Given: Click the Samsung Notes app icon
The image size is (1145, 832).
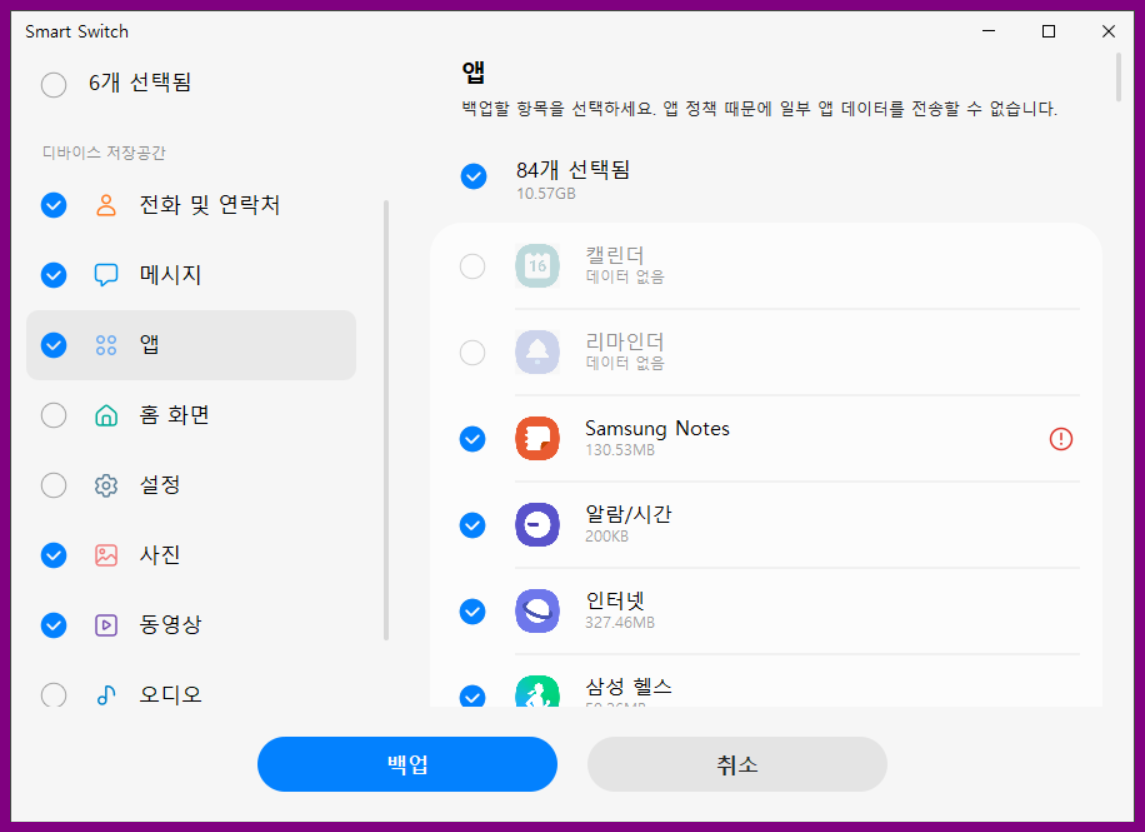Looking at the screenshot, I should point(537,438).
